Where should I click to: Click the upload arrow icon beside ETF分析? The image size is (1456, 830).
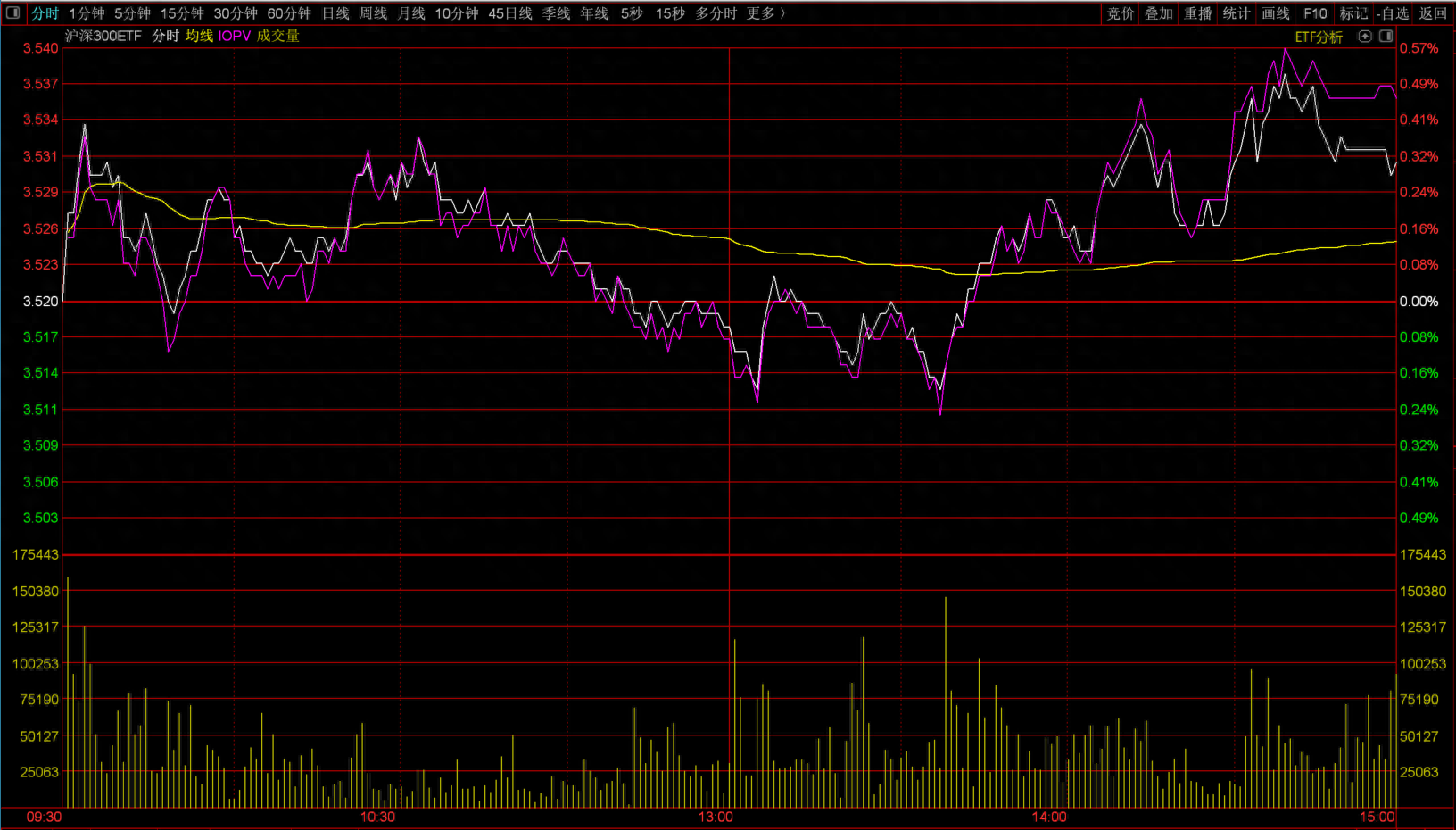pos(1365,37)
